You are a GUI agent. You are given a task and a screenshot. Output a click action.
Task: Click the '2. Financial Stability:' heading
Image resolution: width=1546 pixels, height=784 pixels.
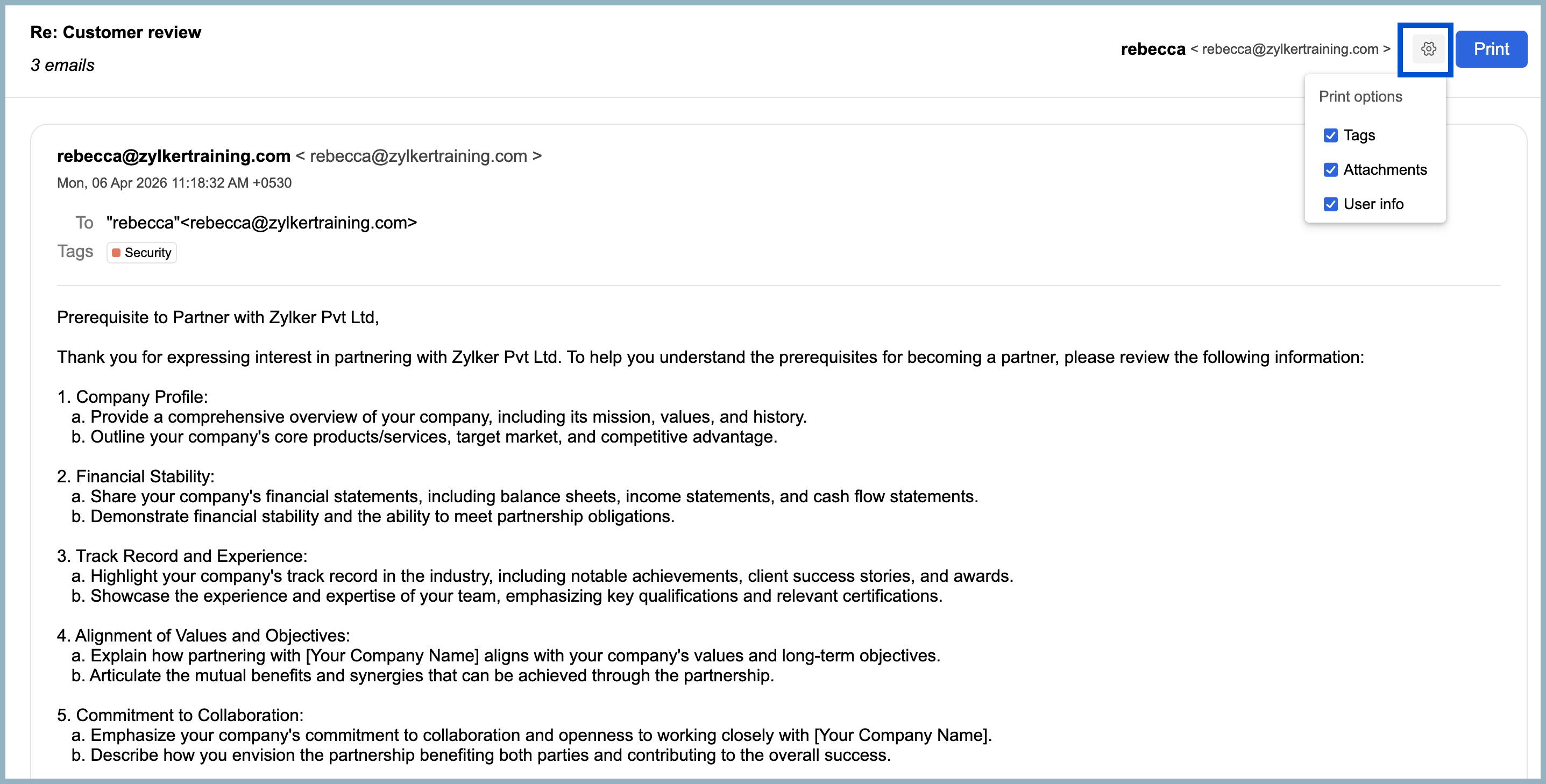(x=136, y=477)
